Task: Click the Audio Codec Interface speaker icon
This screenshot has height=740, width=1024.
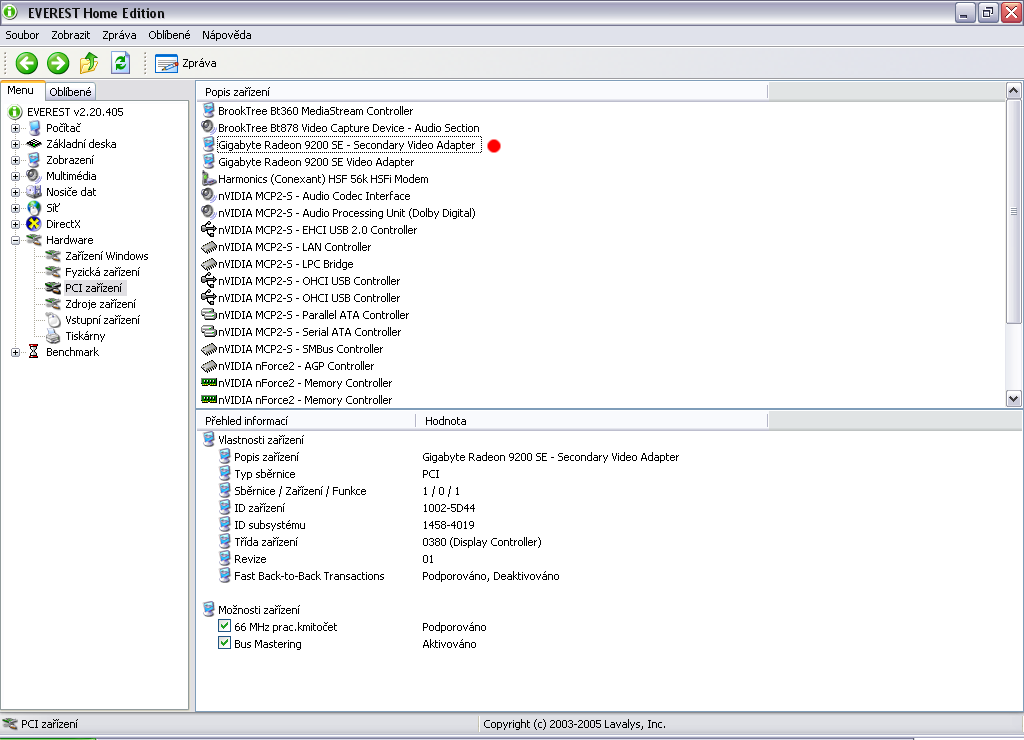Action: [x=208, y=195]
